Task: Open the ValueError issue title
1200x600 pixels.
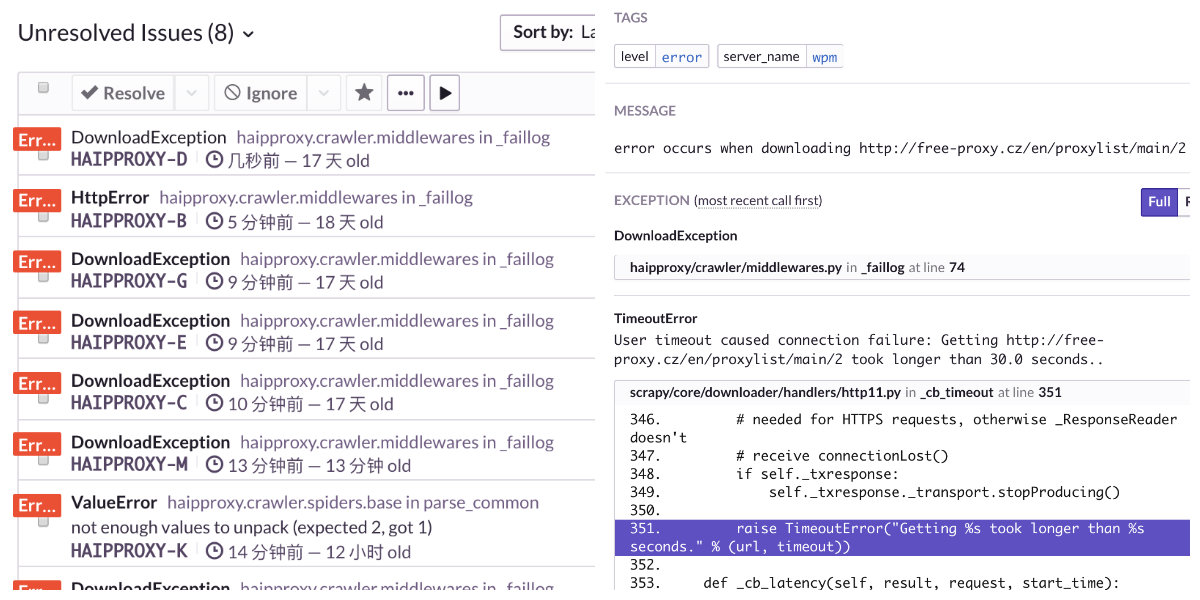Action: (x=114, y=503)
